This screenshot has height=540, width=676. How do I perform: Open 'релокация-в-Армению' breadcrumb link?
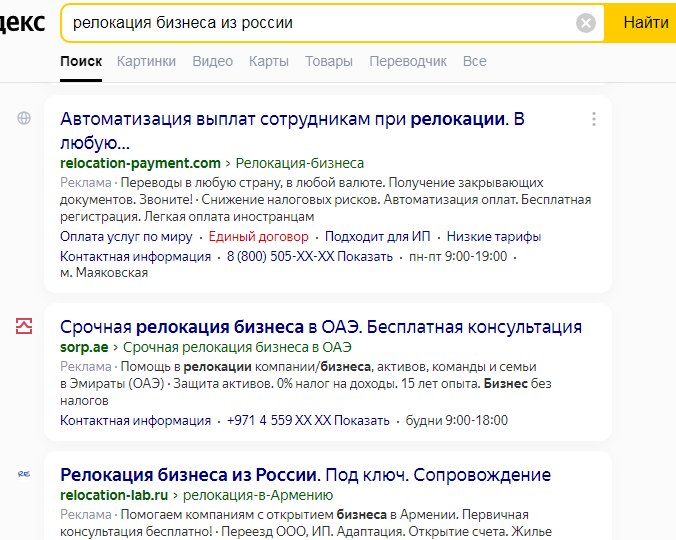(258, 495)
